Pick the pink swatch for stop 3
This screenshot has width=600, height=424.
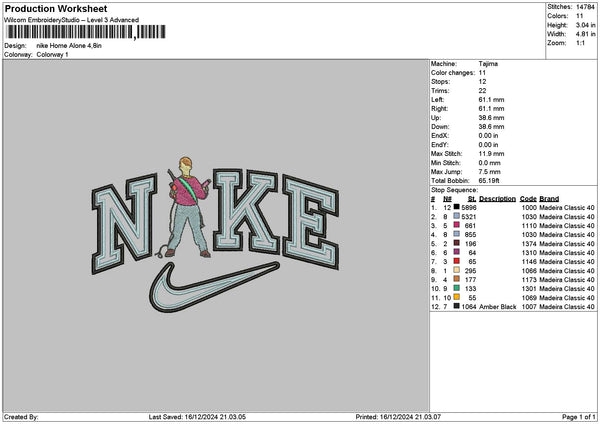pyautogui.click(x=457, y=225)
